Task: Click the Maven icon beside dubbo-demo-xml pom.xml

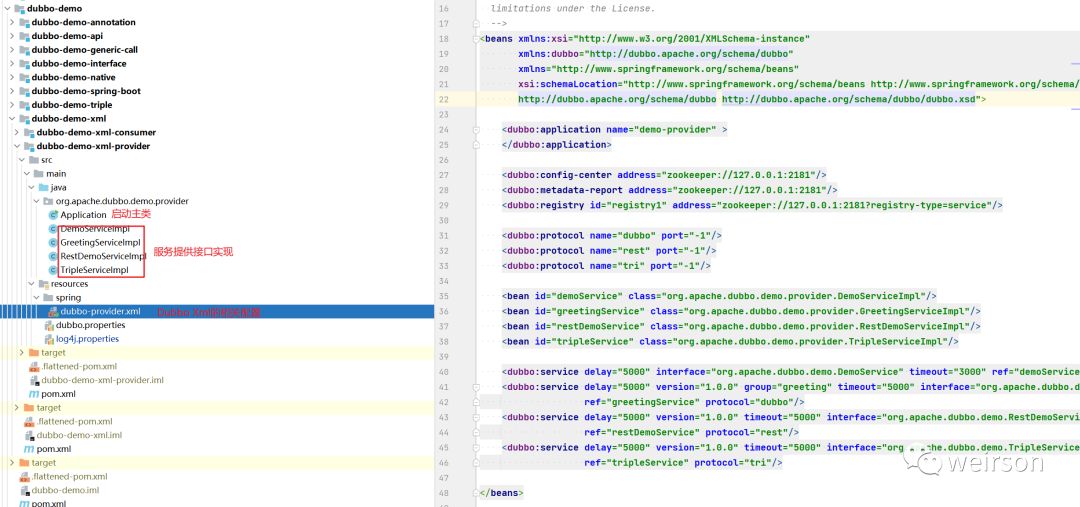Action: point(29,449)
